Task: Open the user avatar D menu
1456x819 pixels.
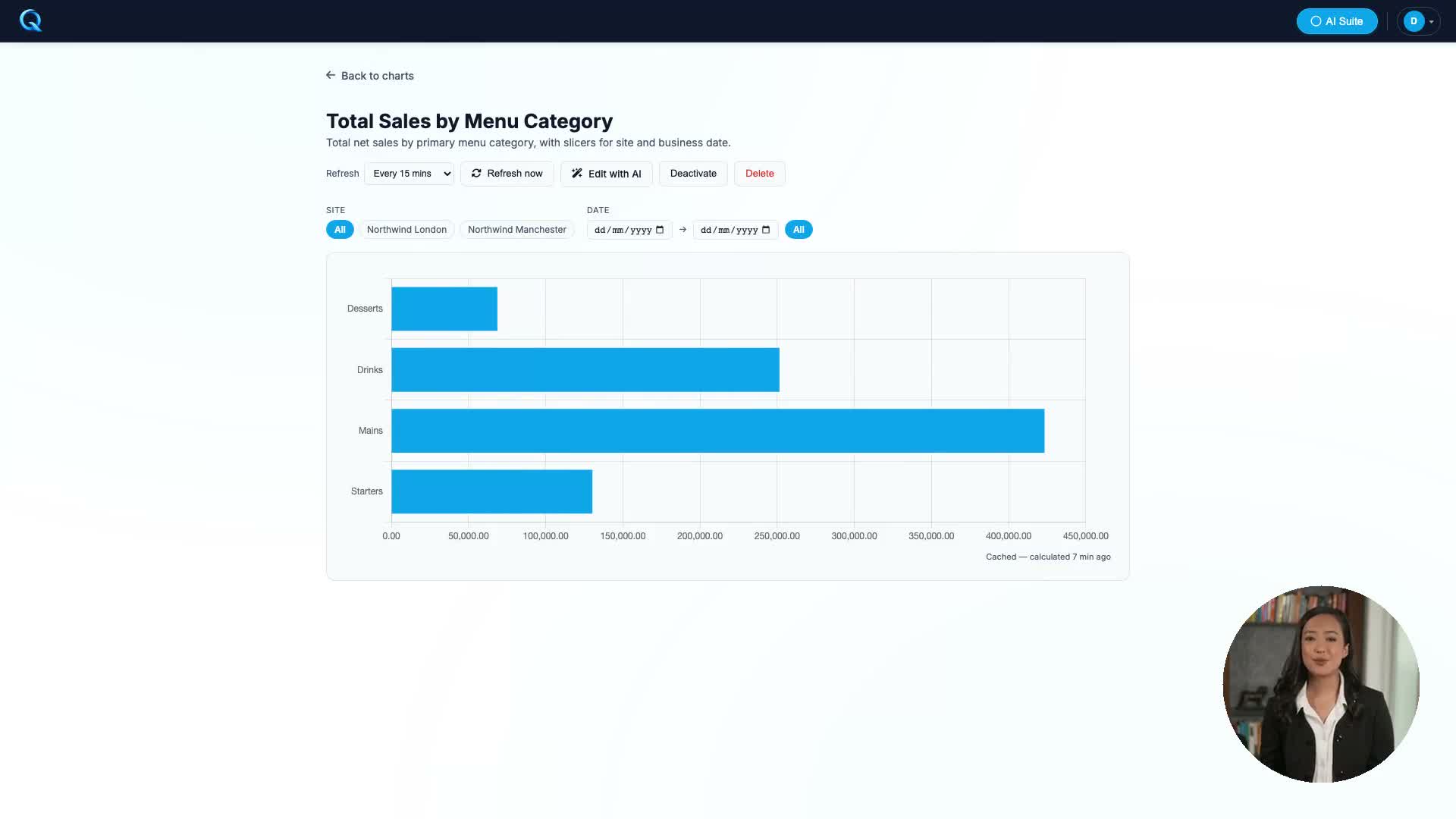Action: coord(1418,21)
